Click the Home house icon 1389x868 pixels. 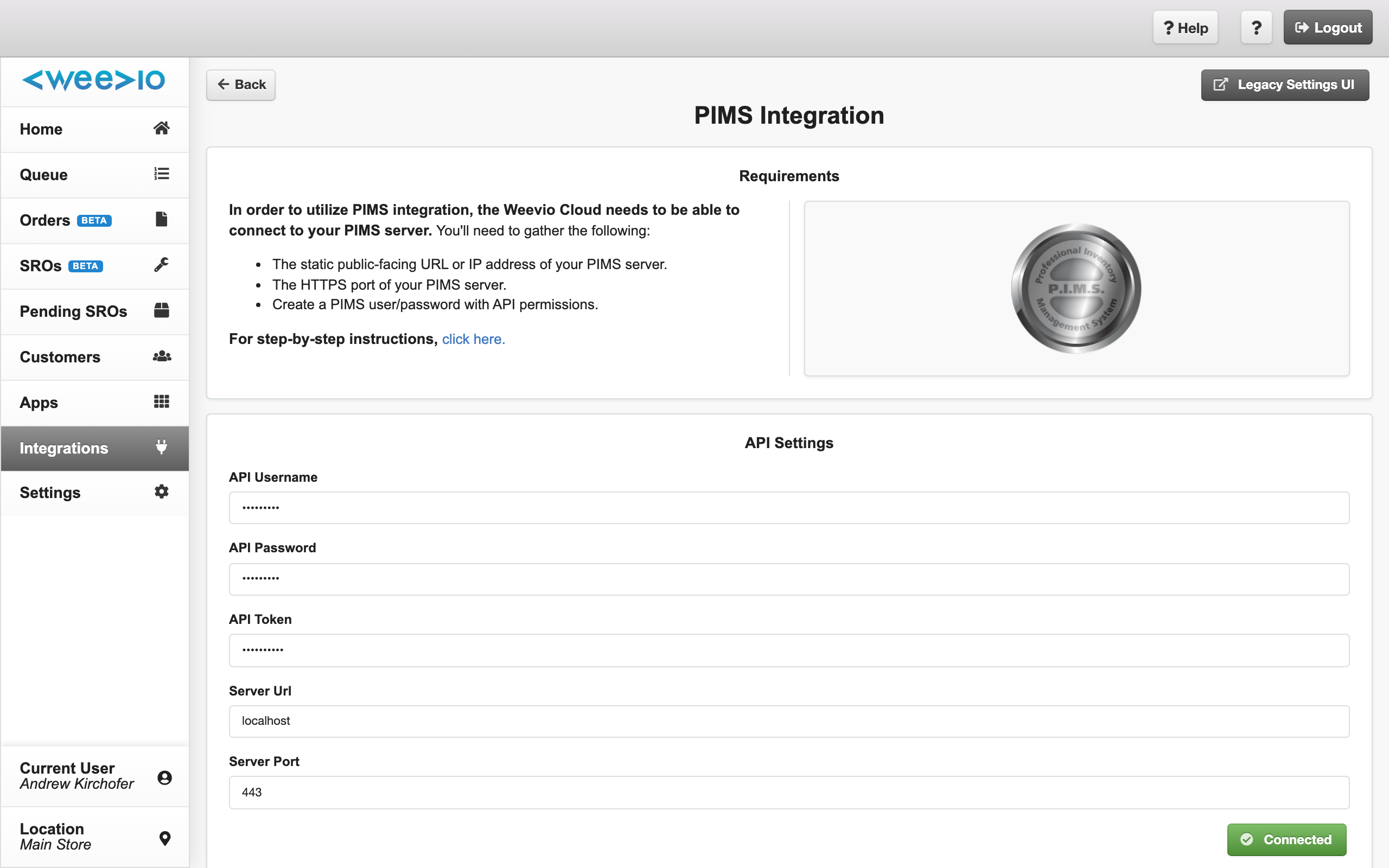pos(161,128)
